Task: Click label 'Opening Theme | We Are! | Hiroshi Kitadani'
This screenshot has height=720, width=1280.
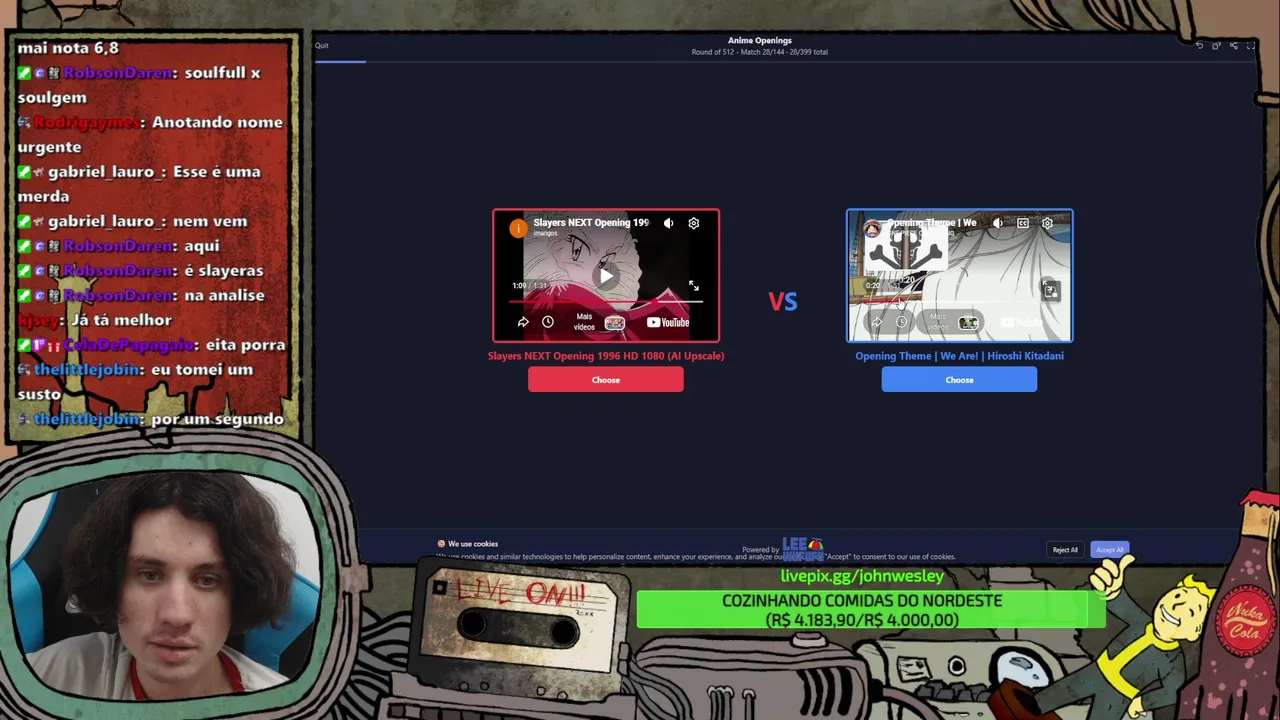Action: [x=959, y=356]
